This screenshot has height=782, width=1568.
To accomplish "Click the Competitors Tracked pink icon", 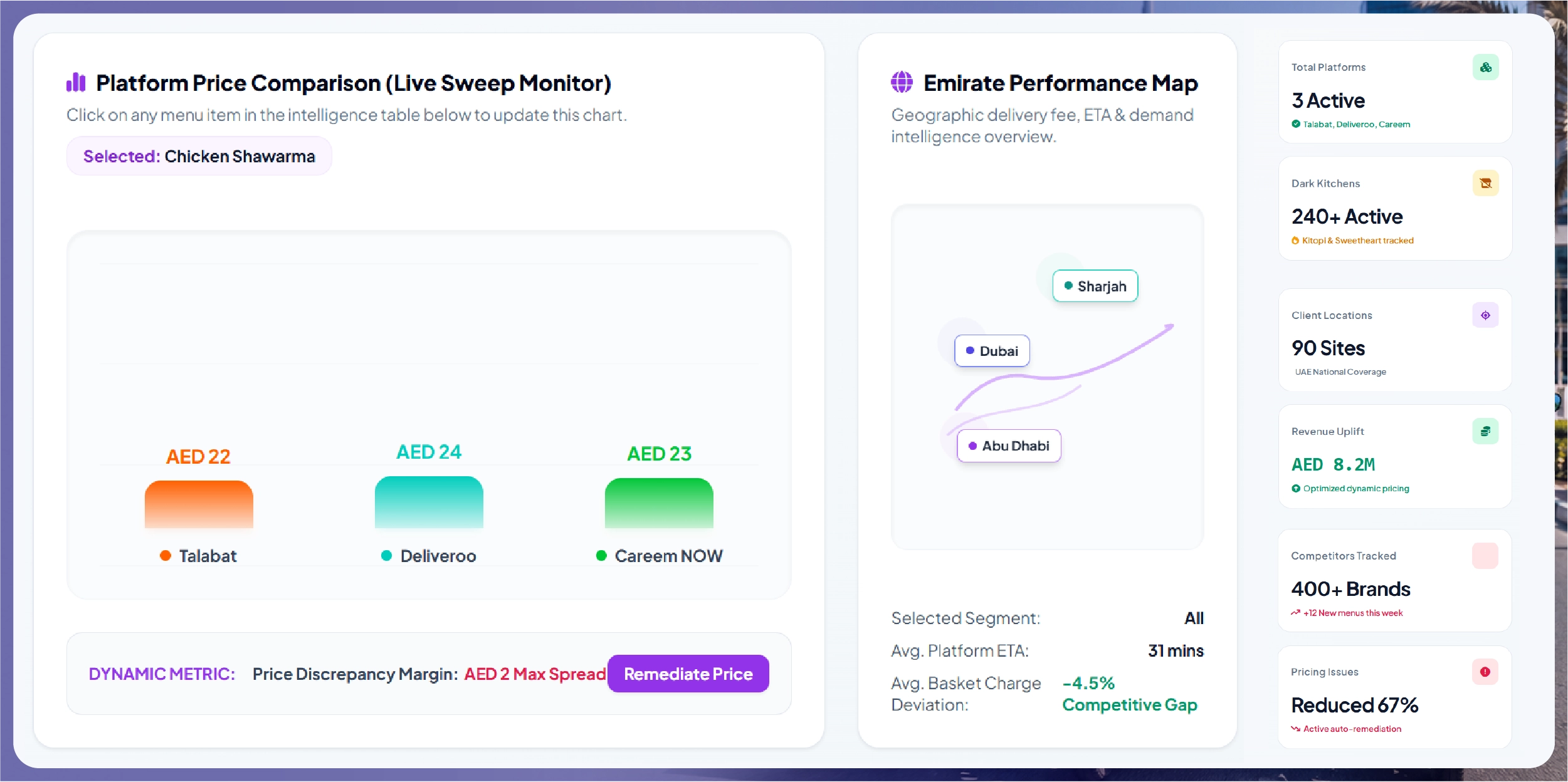I will (x=1485, y=556).
